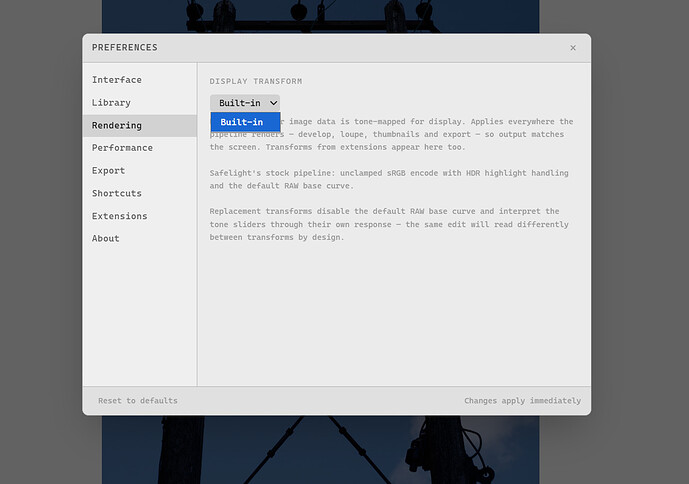Choose the Built-in option in list
Screen dimensions: 689x484
[x=246, y=122]
